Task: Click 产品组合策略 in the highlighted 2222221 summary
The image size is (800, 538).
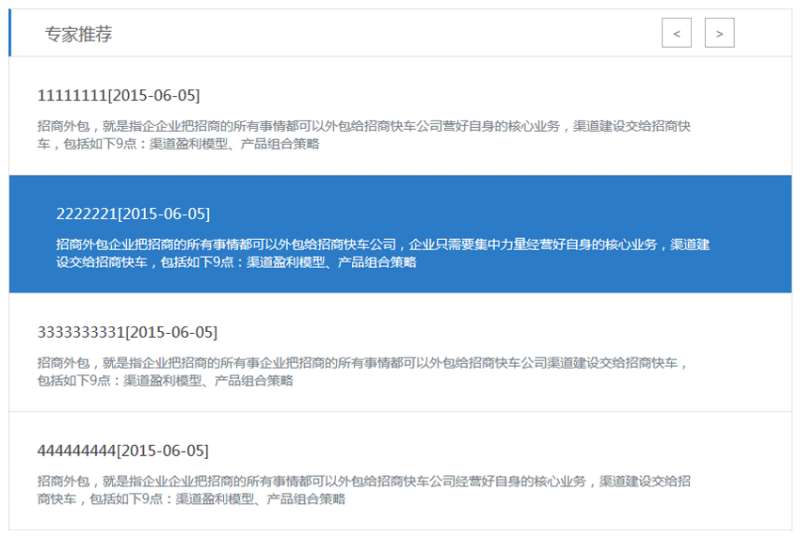Action: (377, 262)
